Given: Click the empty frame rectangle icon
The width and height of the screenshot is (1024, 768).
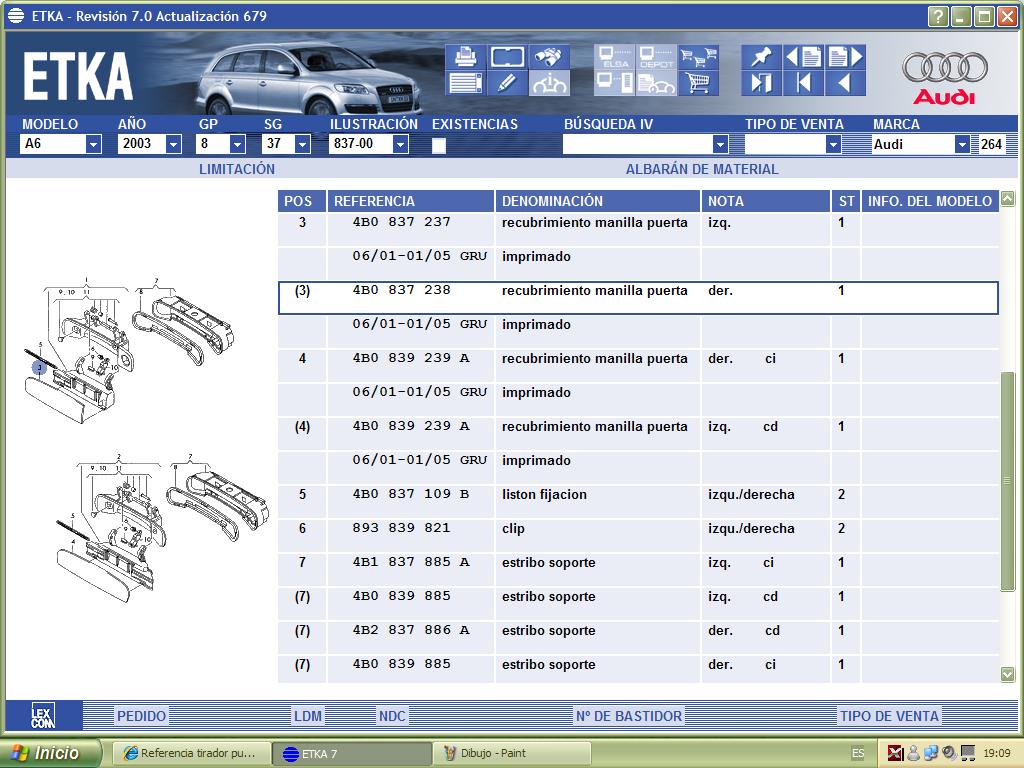Looking at the screenshot, I should coord(507,57).
